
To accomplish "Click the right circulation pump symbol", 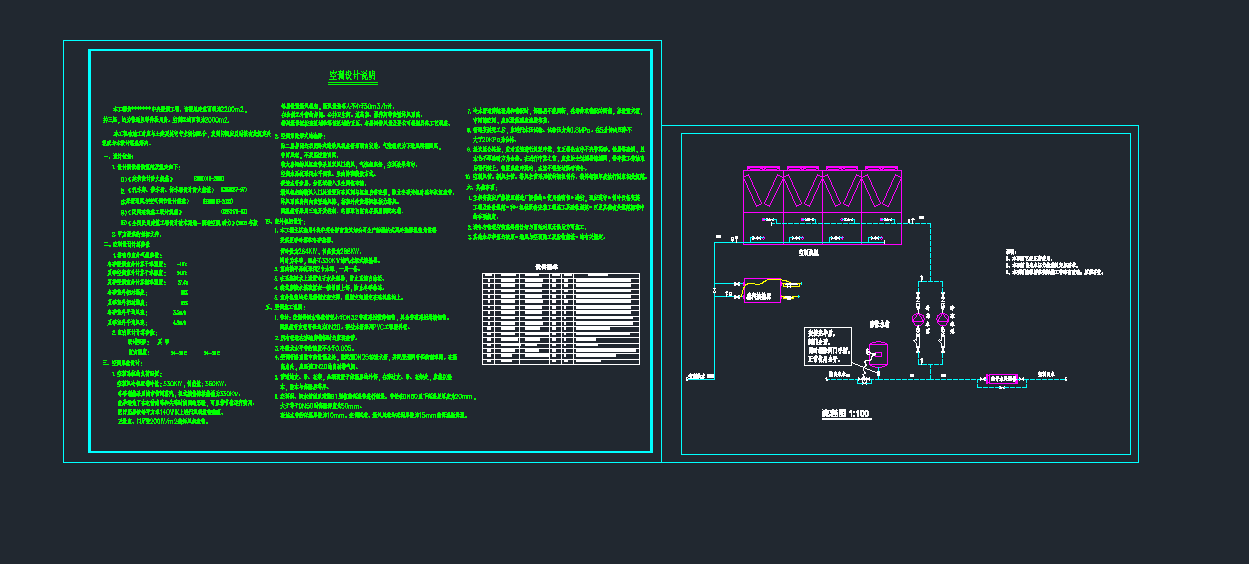I will pos(943,319).
